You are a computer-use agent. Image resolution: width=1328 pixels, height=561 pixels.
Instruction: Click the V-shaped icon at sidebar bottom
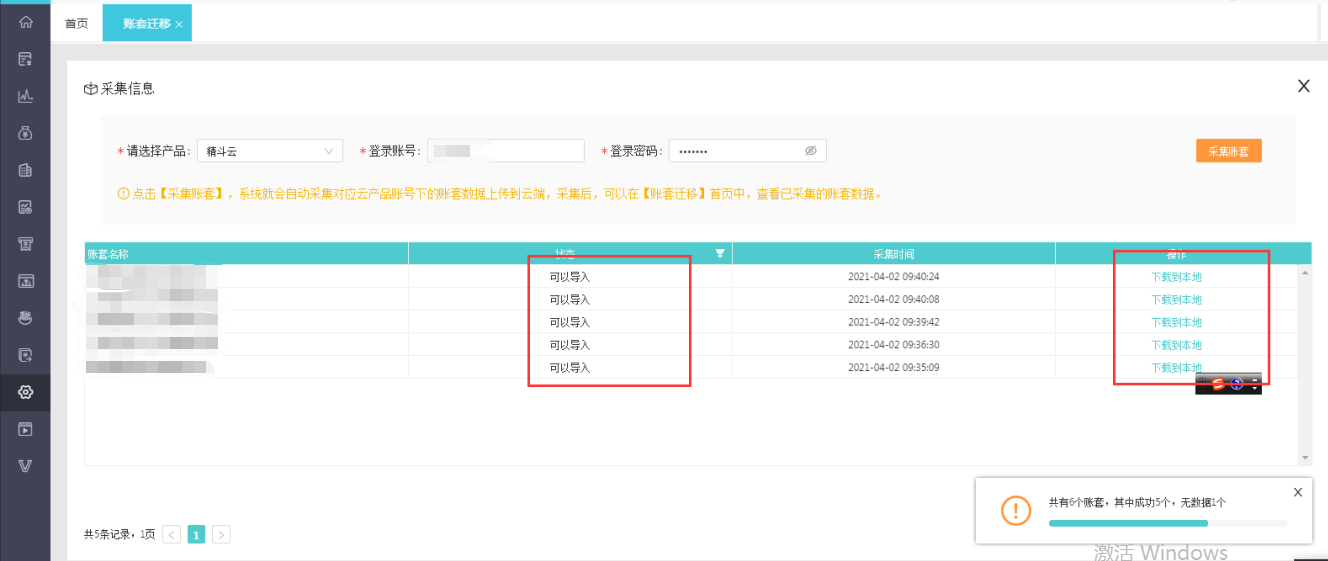26,466
